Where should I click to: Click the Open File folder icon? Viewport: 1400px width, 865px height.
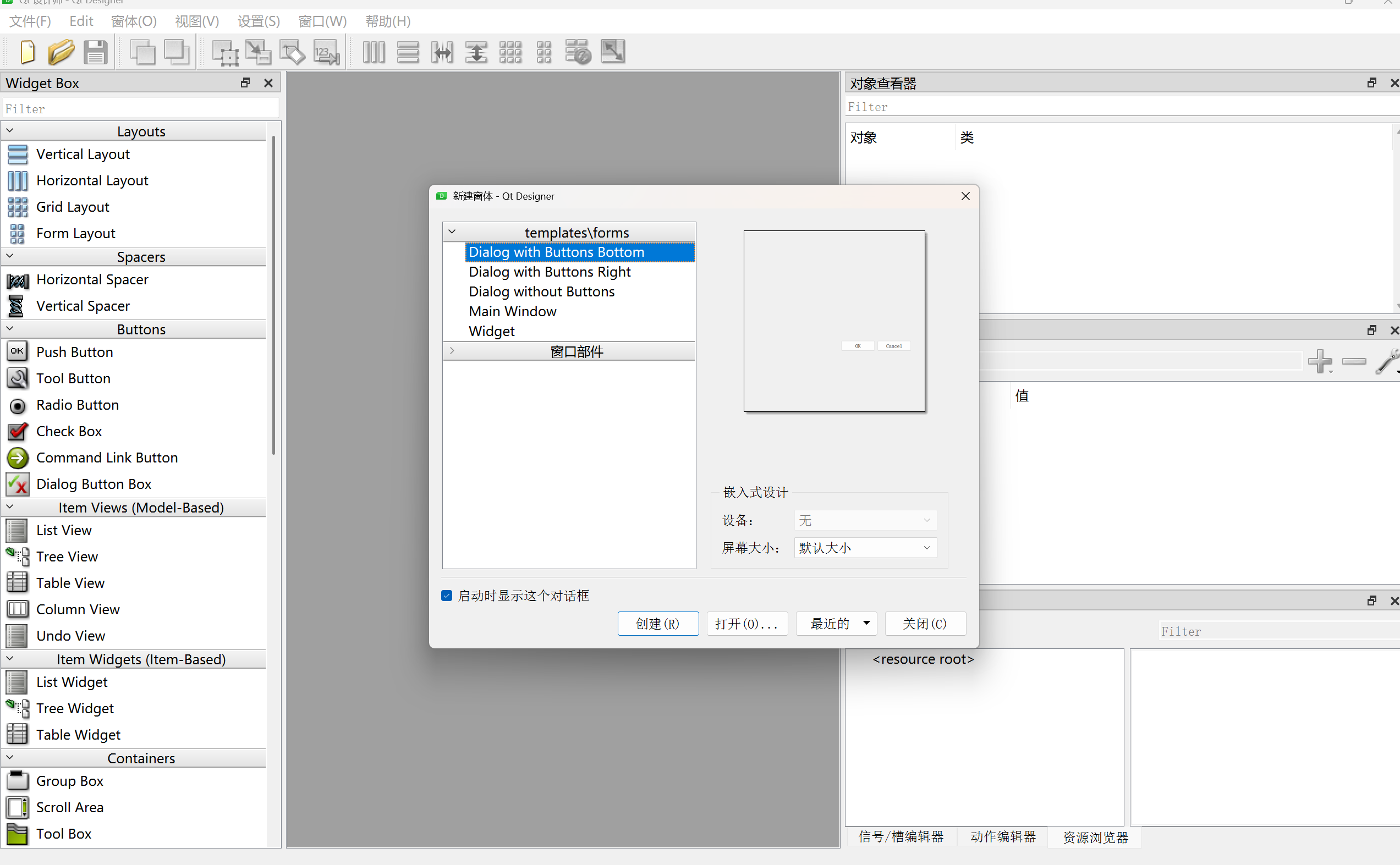click(x=61, y=52)
